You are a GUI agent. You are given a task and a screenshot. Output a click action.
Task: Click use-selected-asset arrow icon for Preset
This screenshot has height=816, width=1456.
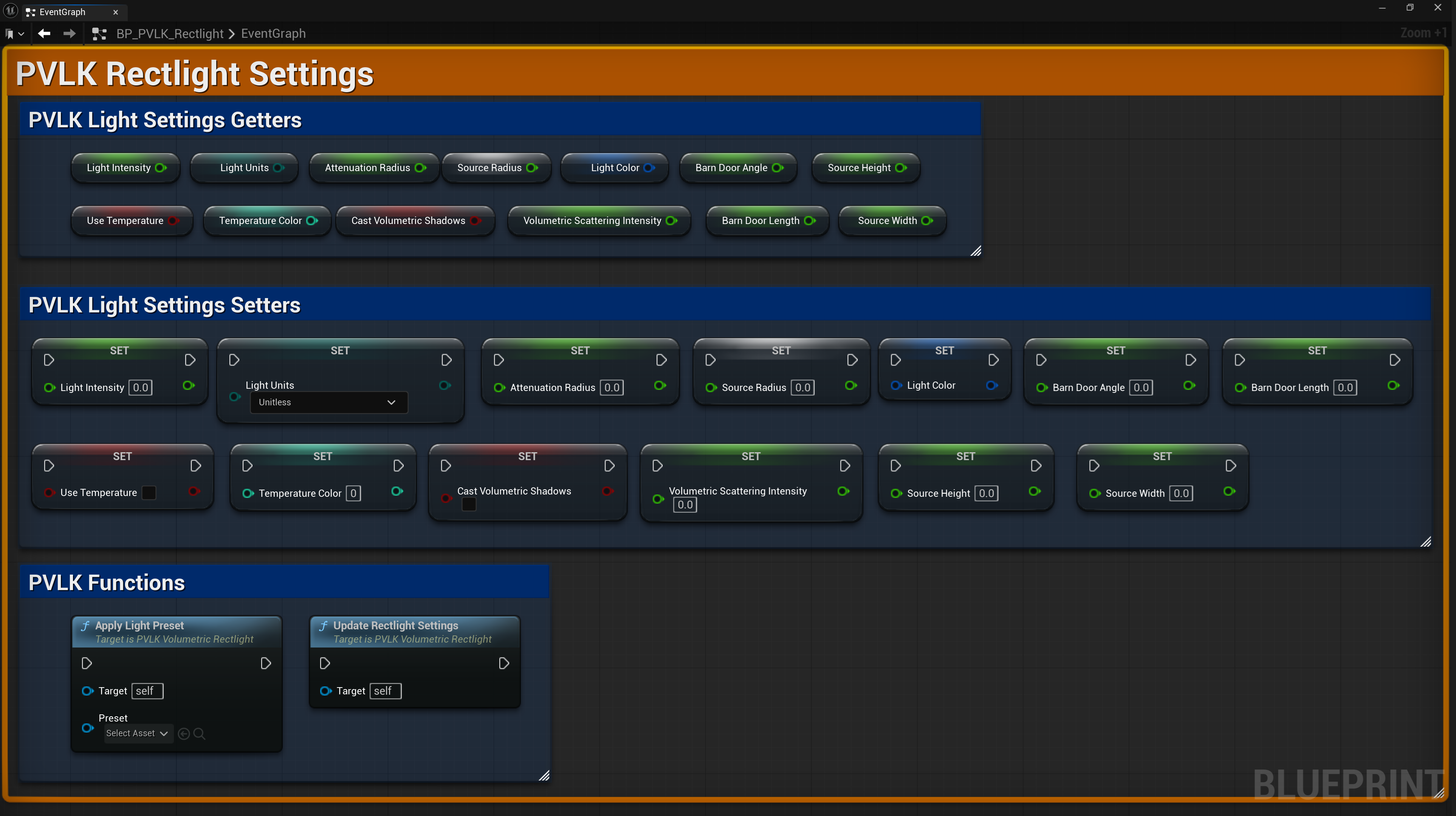pos(184,734)
